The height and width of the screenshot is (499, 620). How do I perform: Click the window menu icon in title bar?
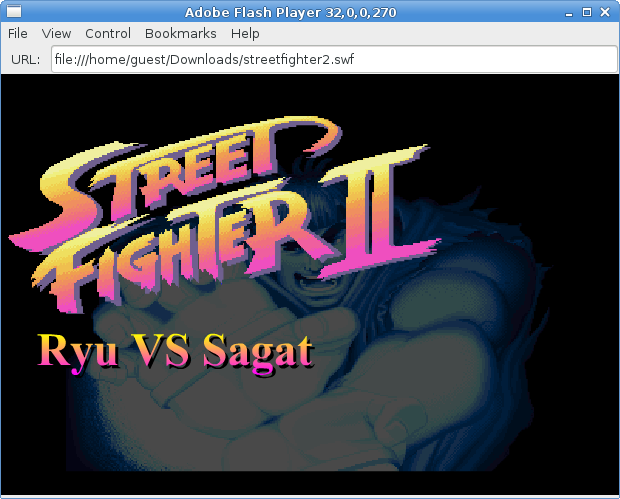14,12
